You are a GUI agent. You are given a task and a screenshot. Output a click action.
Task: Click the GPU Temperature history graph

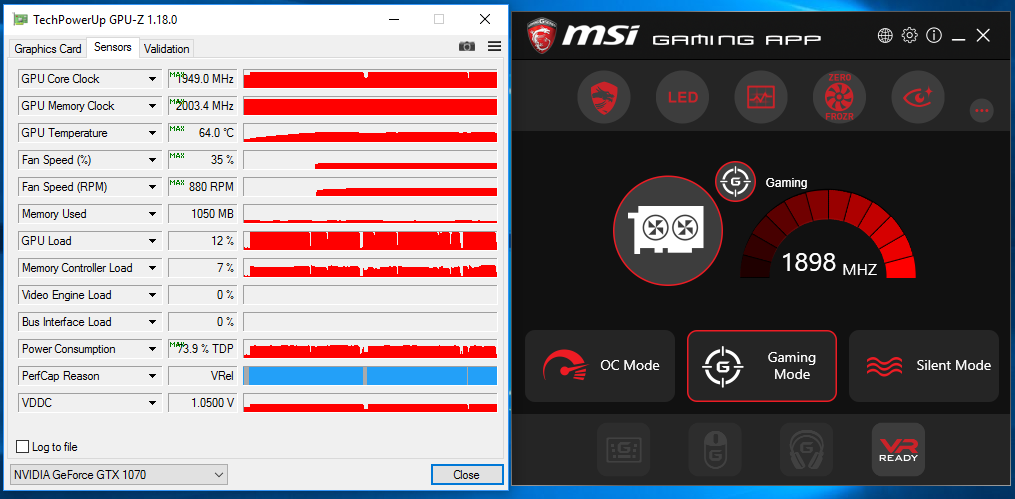coord(370,133)
